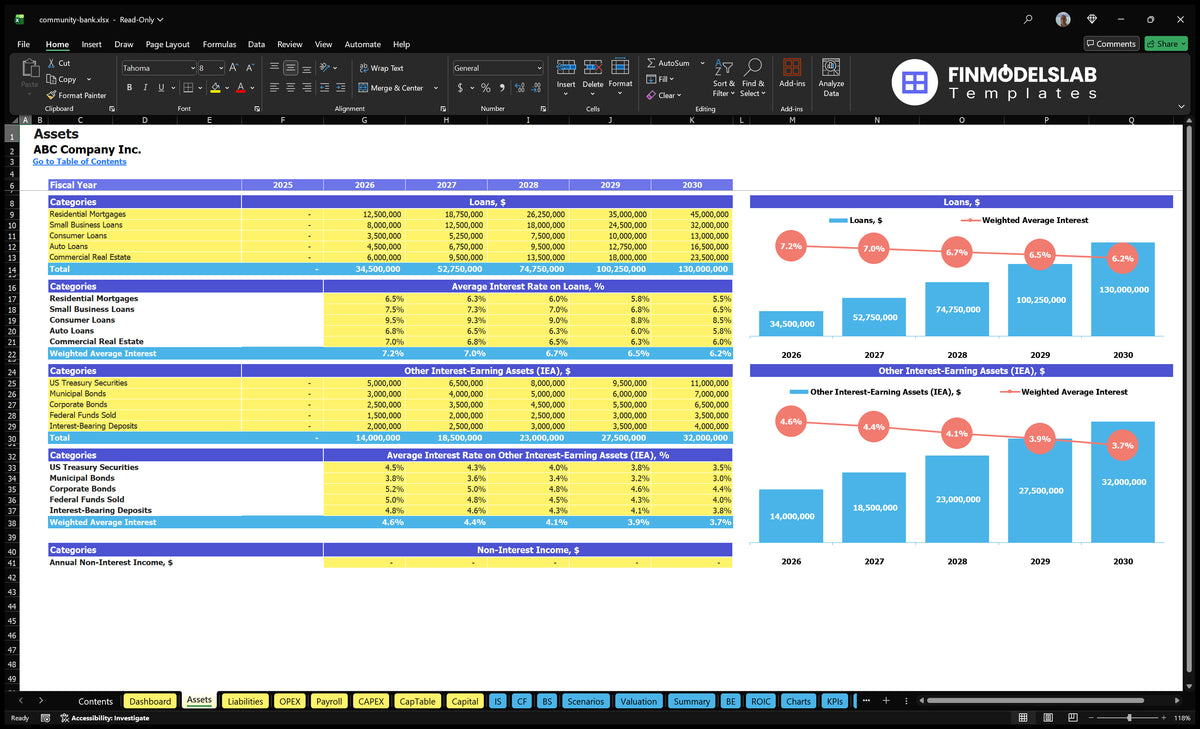This screenshot has height=729, width=1200.
Task: Click the Copy icon in Clipboard group
Action: coord(51,79)
